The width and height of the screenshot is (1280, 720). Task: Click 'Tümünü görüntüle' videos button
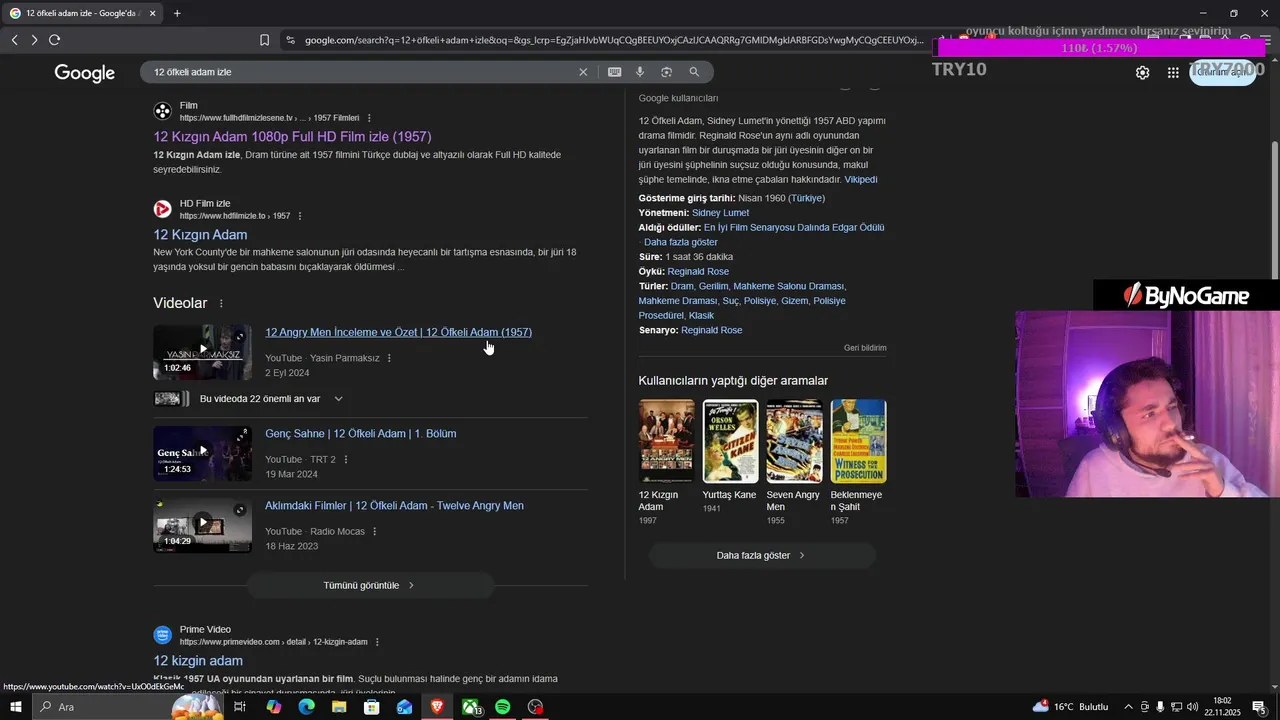[x=370, y=585]
